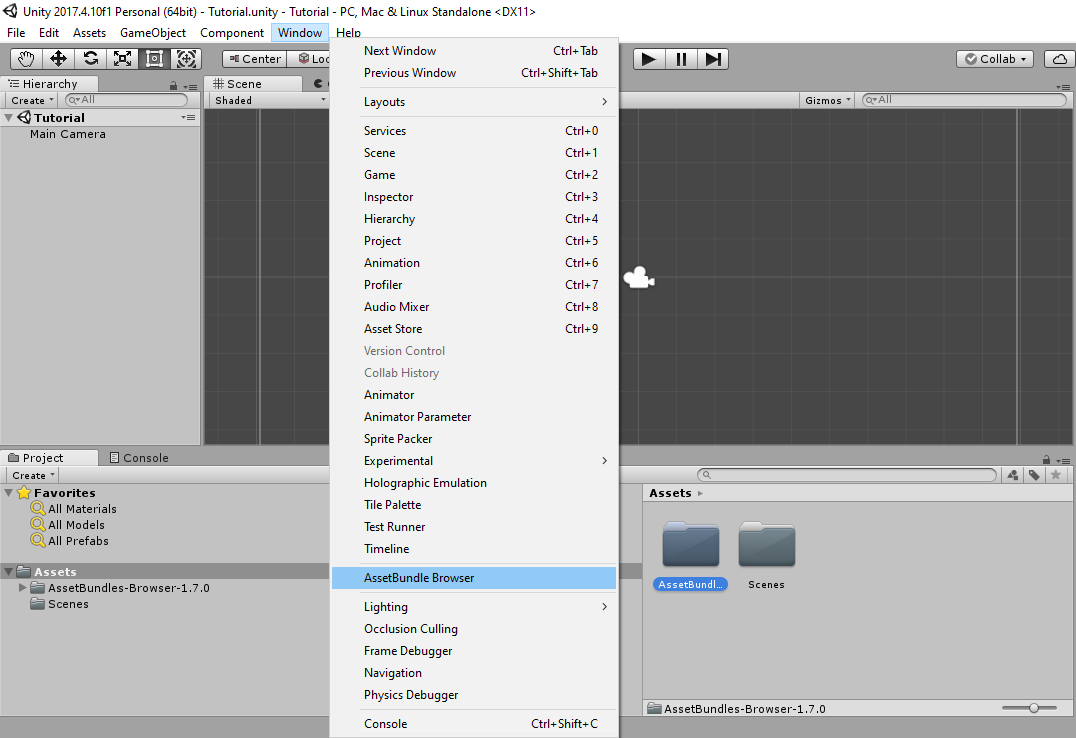Screen dimensions: 1076x738
Task: Open Hierarchy Create dropdown
Action: click(x=32, y=100)
